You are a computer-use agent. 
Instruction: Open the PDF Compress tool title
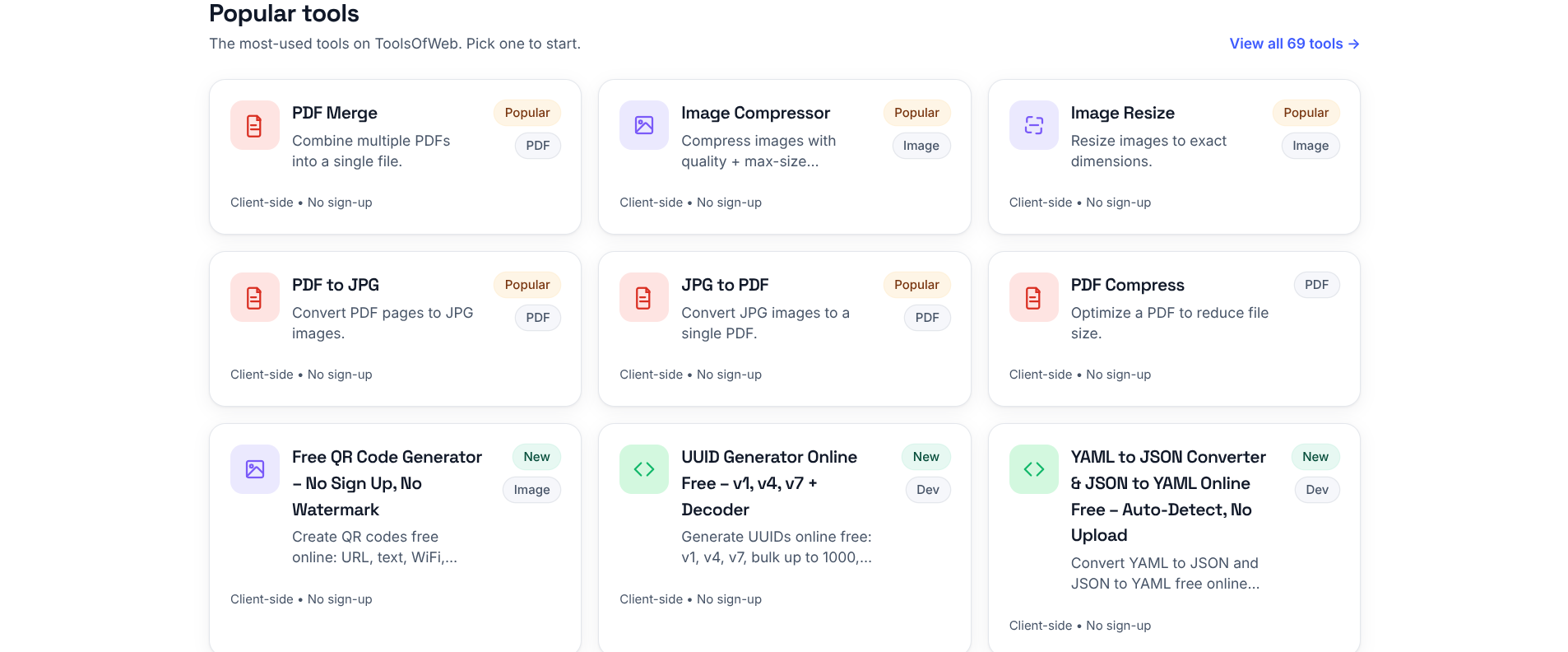1127,285
